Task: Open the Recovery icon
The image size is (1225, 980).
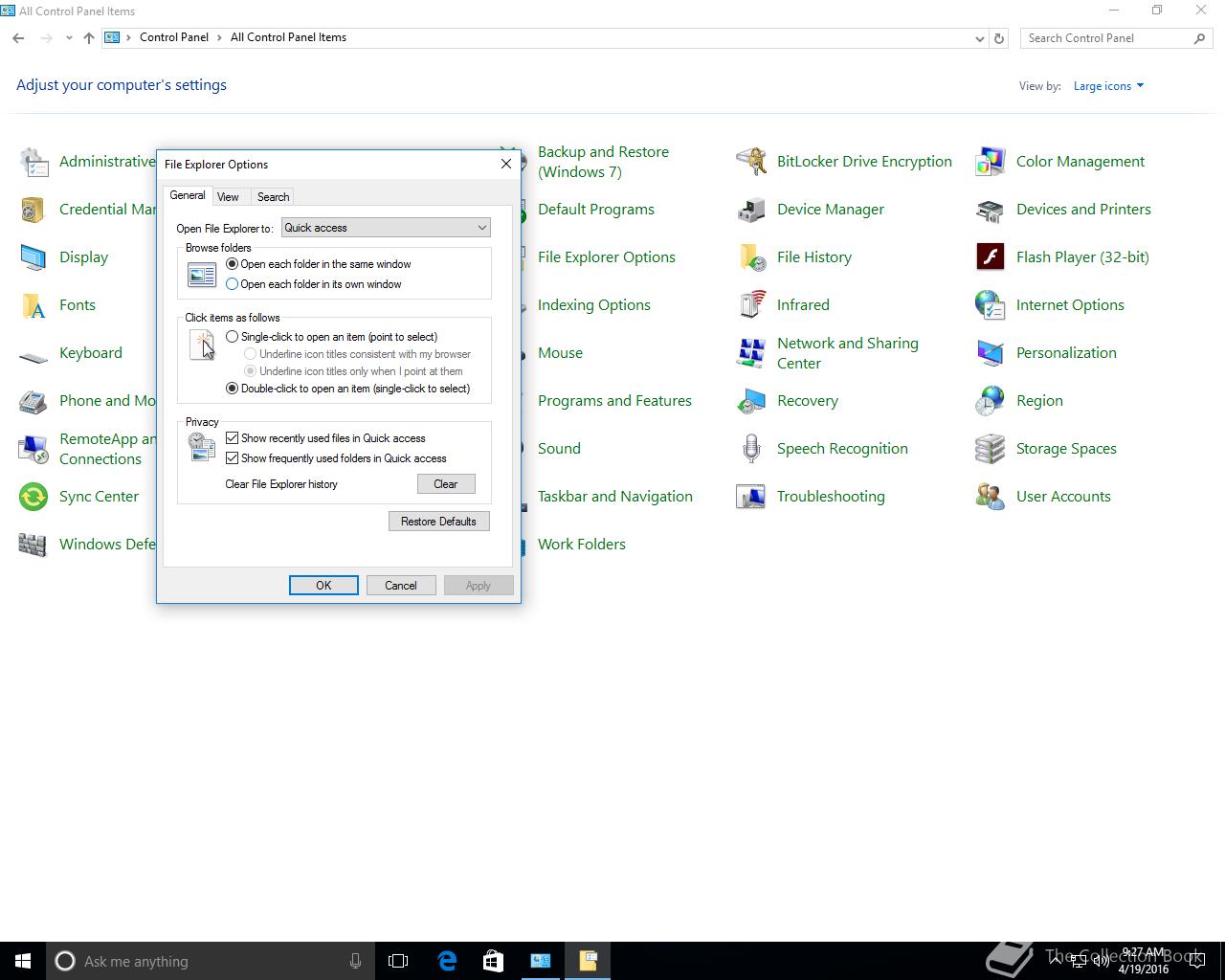Action: [751, 401]
